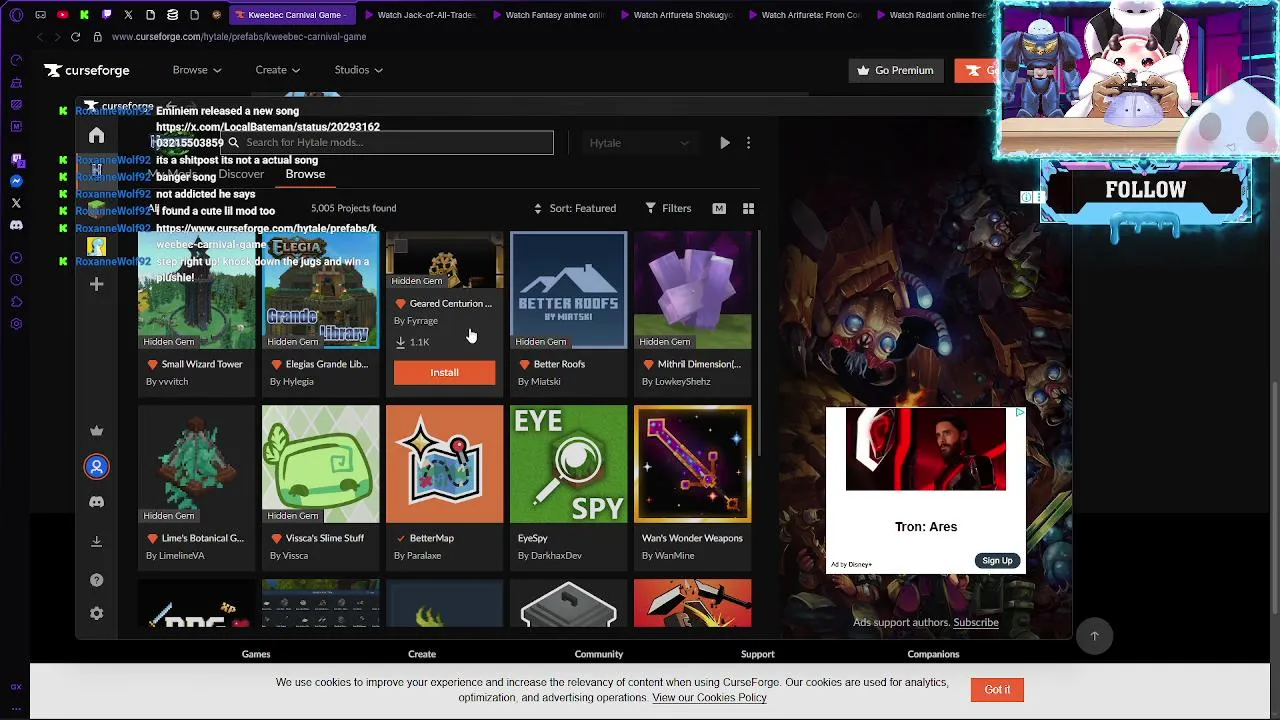
Task: Click the FOLLOW overlay button
Action: pos(1145,190)
